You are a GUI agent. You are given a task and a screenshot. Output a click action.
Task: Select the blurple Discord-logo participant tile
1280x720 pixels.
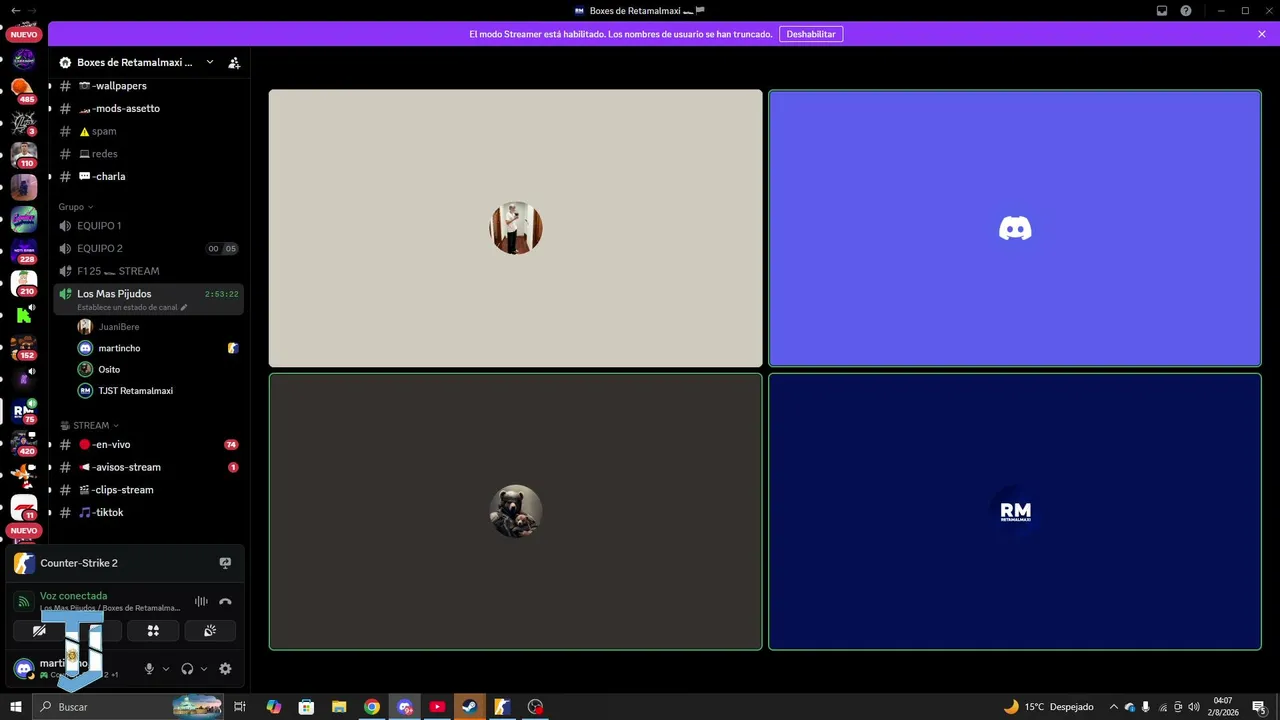(1015, 228)
